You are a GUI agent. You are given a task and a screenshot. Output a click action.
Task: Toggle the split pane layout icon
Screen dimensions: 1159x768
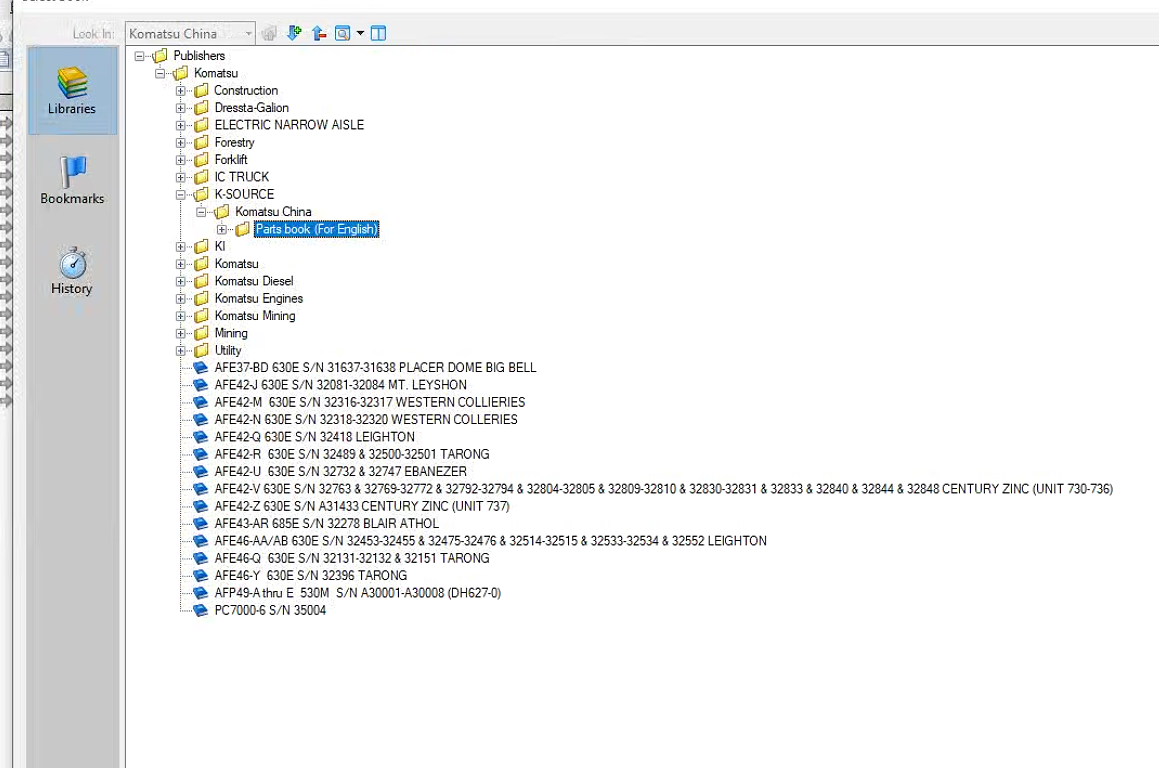pyautogui.click(x=378, y=33)
